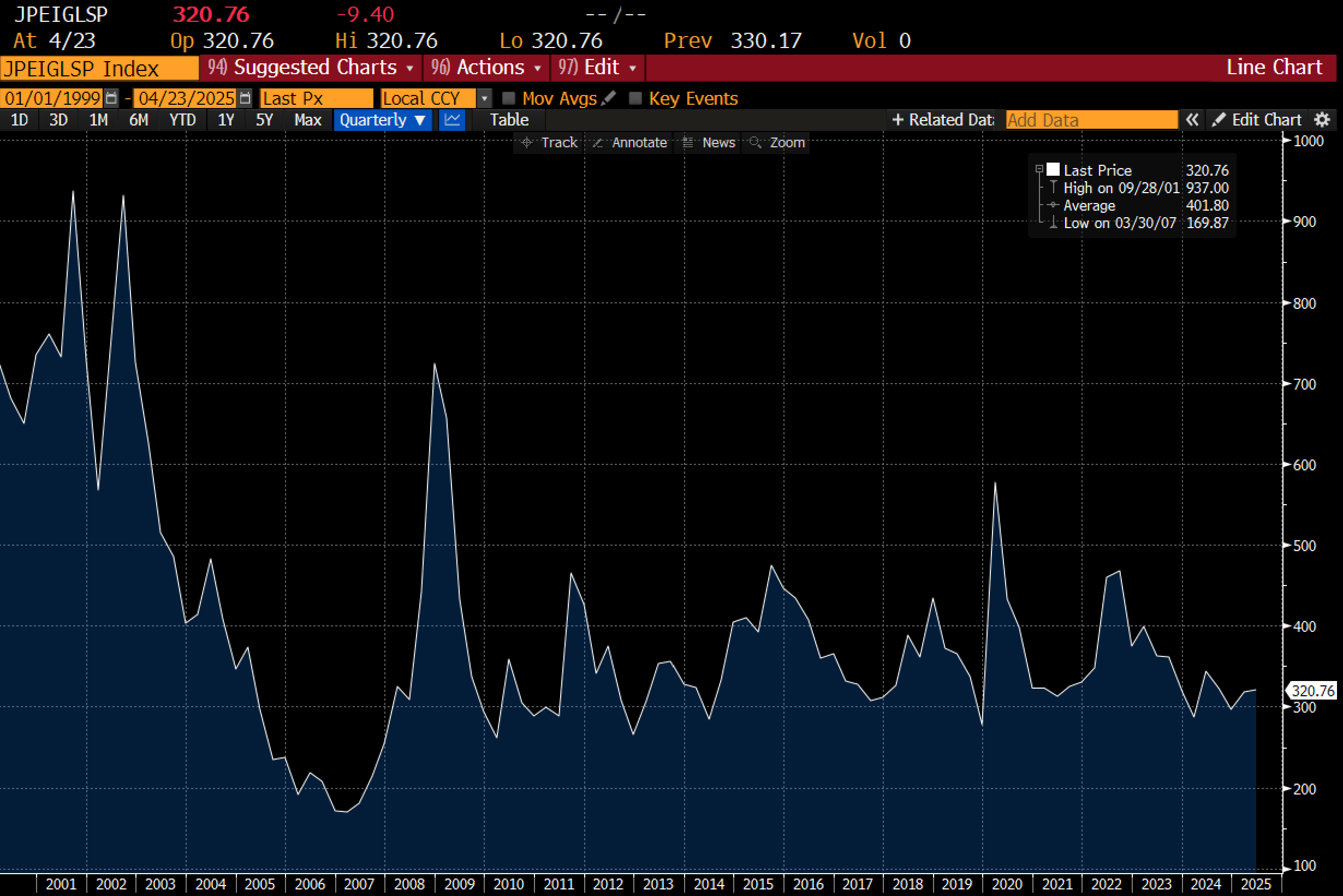This screenshot has height=896, width=1343.
Task: Click the 320.76 last value axis label
Action: [1312, 691]
